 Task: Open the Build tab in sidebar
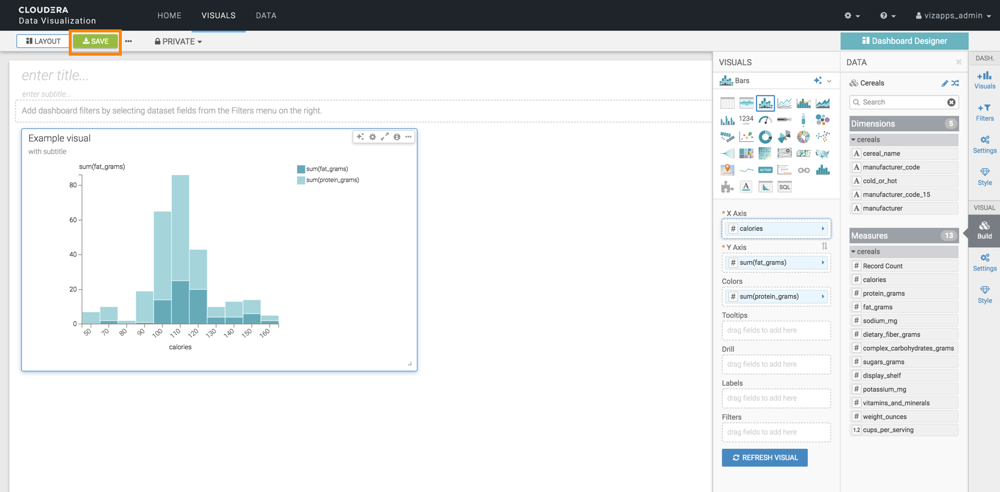tap(984, 230)
